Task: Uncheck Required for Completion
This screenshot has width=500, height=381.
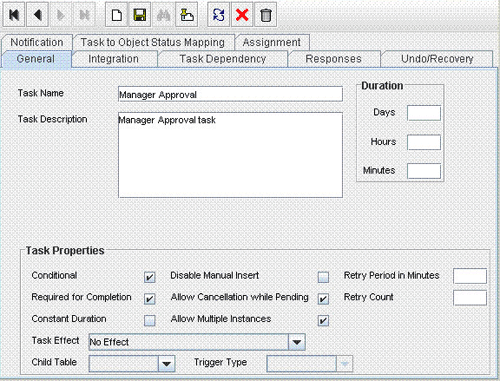Action: [x=150, y=299]
